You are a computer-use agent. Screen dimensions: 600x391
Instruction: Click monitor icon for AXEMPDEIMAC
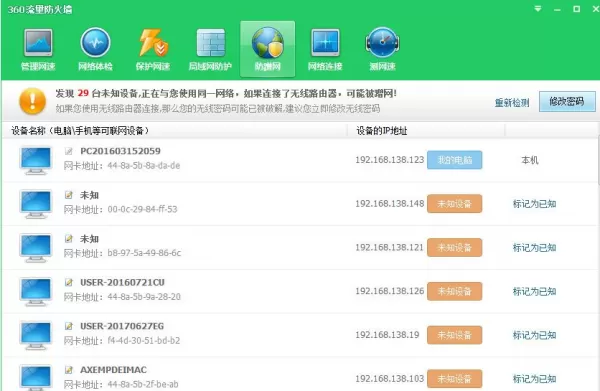point(36,377)
